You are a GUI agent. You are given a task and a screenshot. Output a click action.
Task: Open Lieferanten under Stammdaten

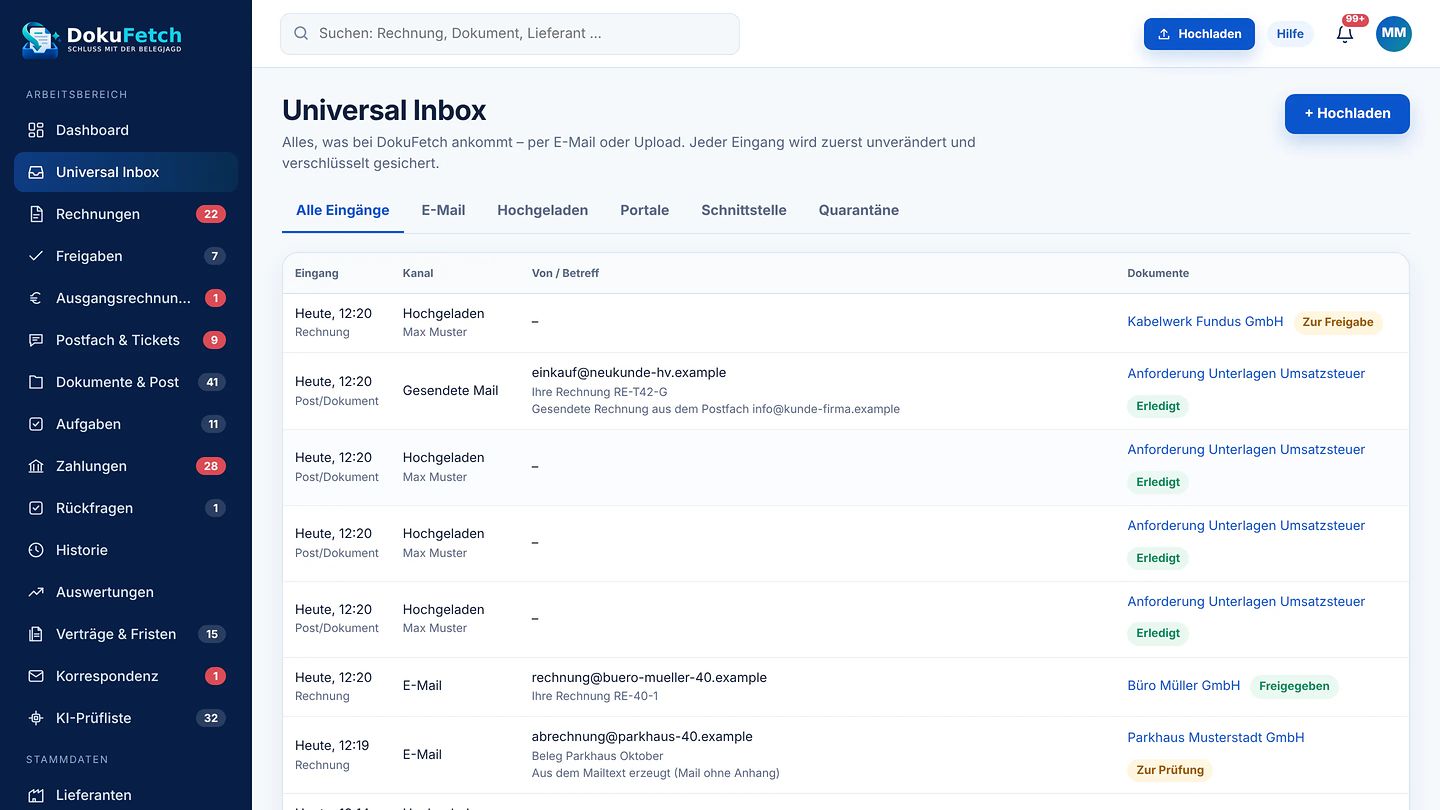click(x=126, y=795)
